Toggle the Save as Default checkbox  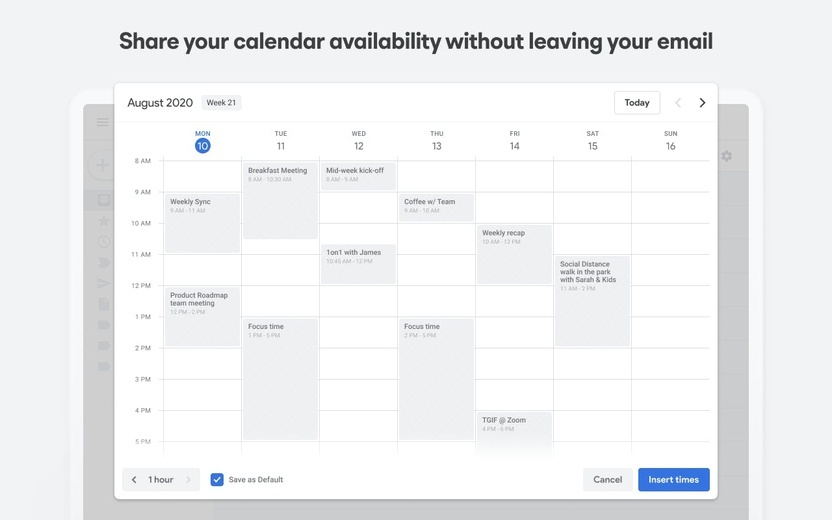[217, 480]
